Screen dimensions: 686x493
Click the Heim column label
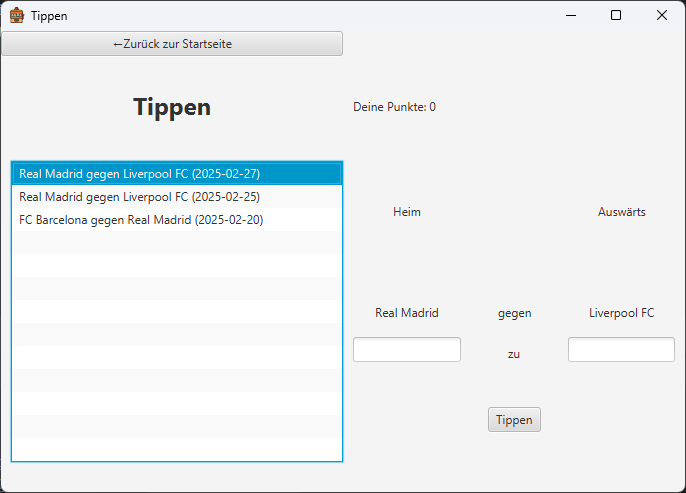point(407,212)
